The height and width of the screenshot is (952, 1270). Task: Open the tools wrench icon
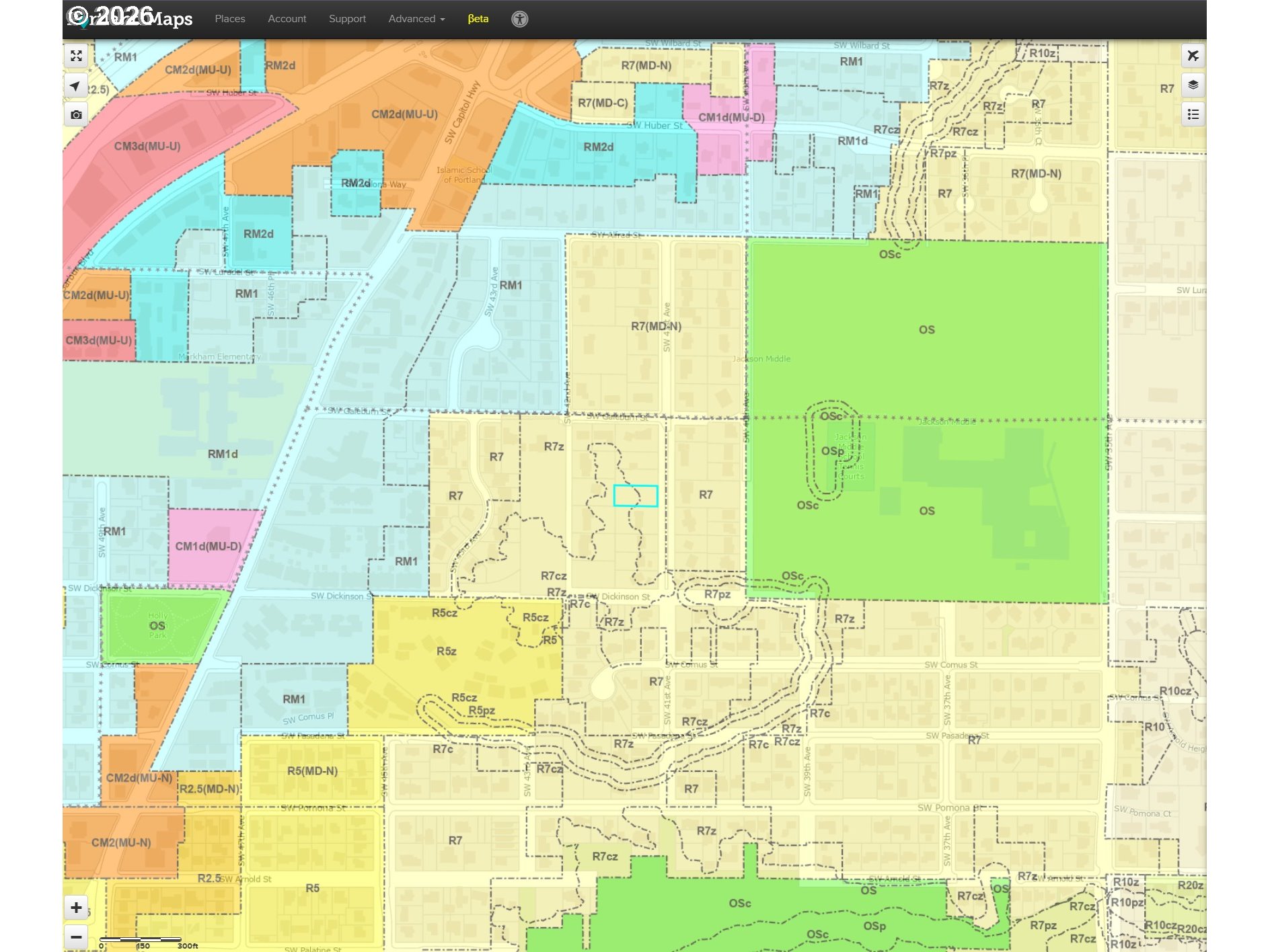1193,56
